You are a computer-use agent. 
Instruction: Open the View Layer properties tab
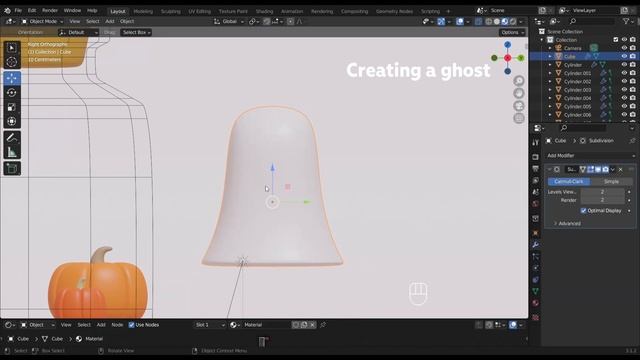pyautogui.click(x=536, y=180)
